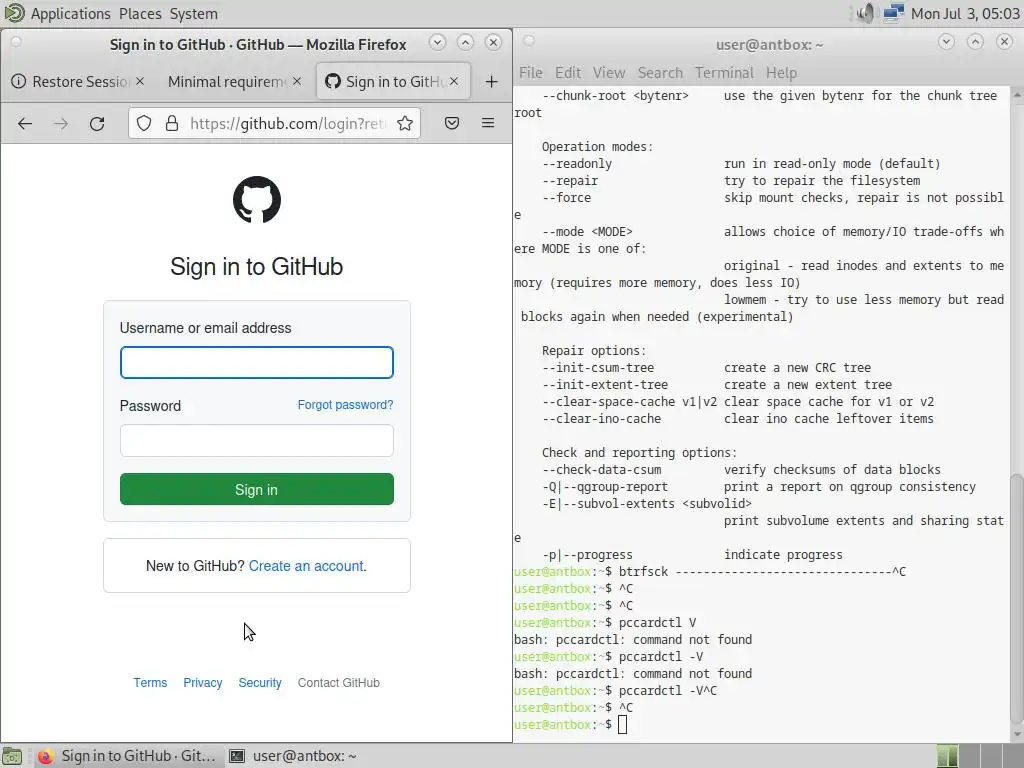Viewport: 1024px width, 768px height.
Task: Close the Minimal requirements tab
Action: click(x=297, y=81)
